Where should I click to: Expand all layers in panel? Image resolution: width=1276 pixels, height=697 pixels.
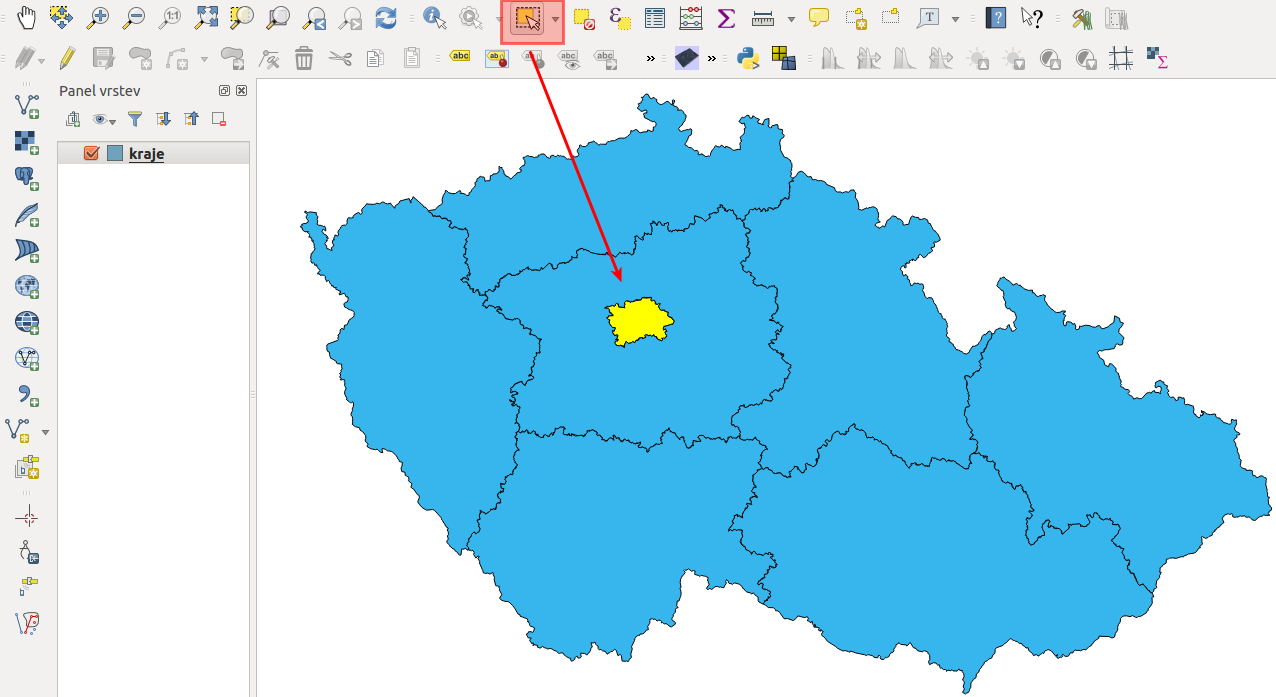pyautogui.click(x=163, y=119)
